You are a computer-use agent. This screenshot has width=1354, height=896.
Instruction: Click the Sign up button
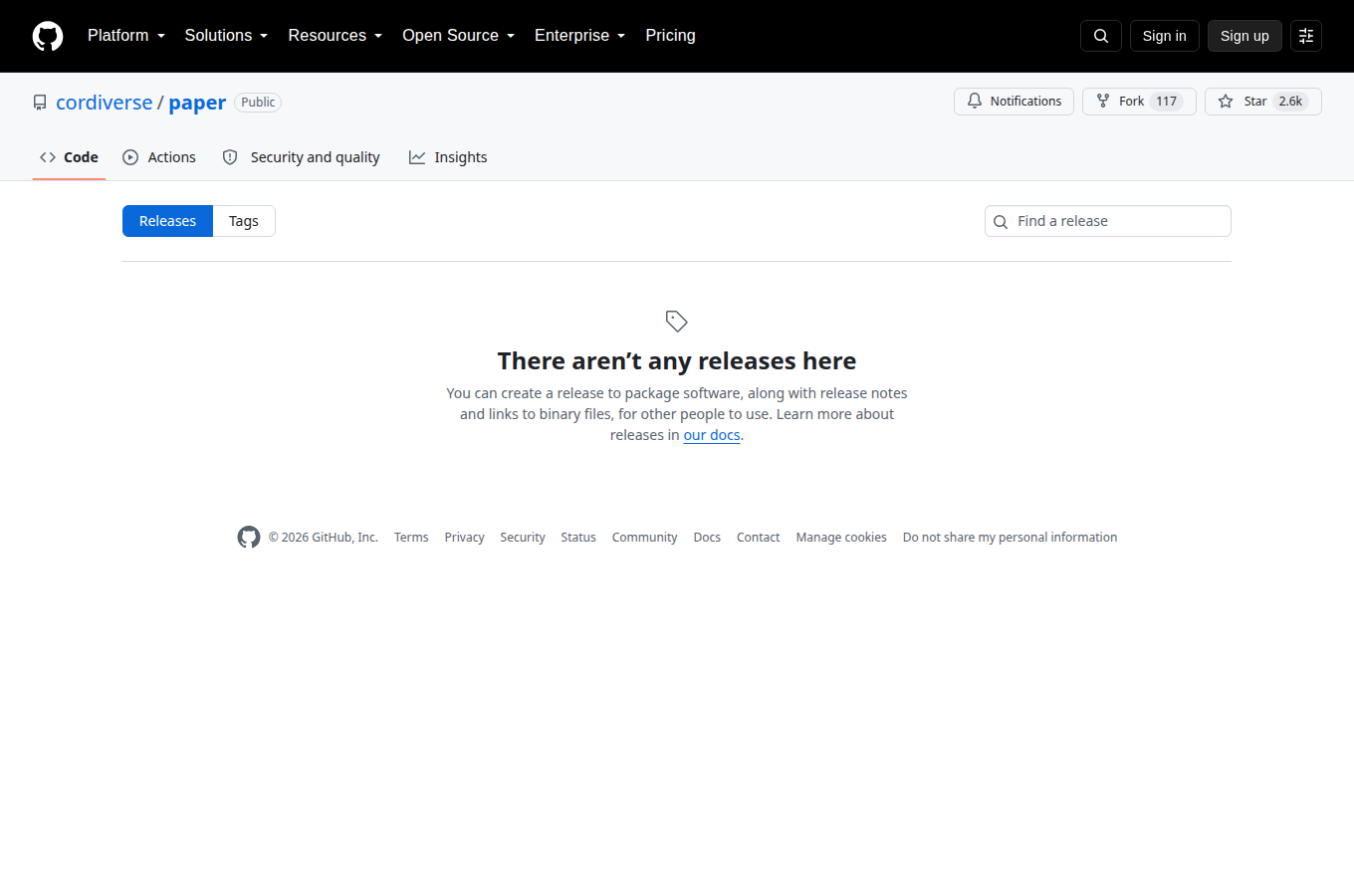coord(1244,36)
